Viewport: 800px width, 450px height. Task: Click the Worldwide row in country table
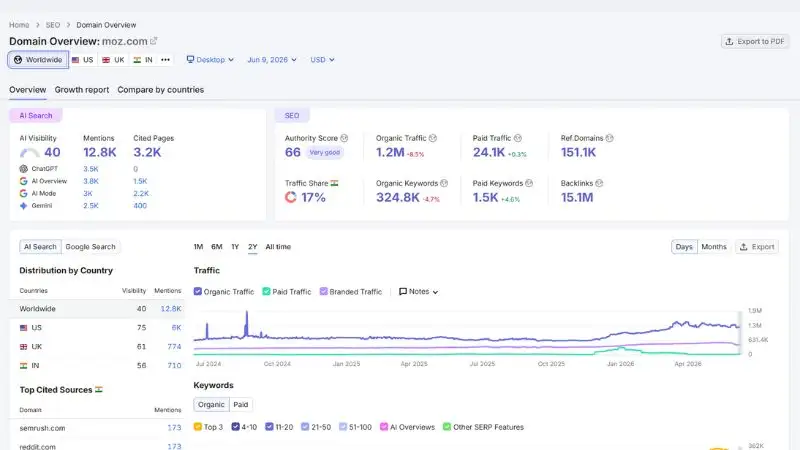pyautogui.click(x=97, y=309)
